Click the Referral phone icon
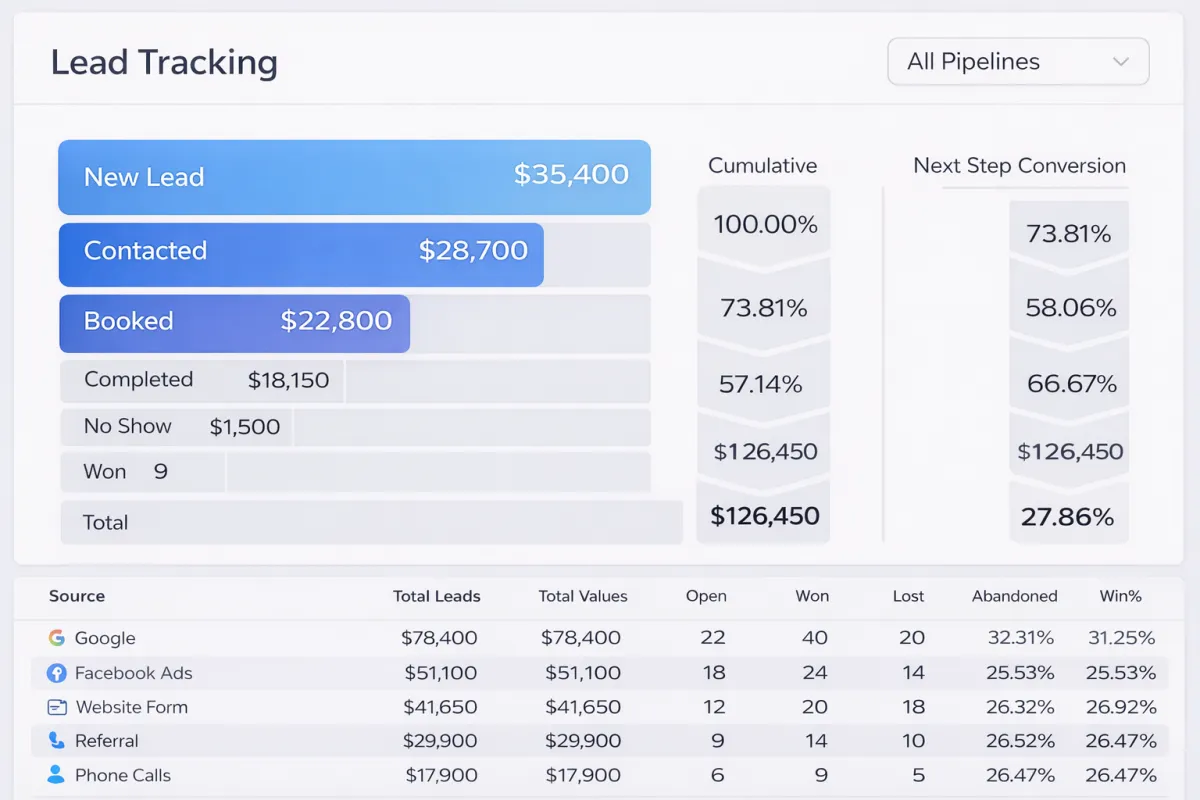This screenshot has height=800, width=1200. [56, 741]
